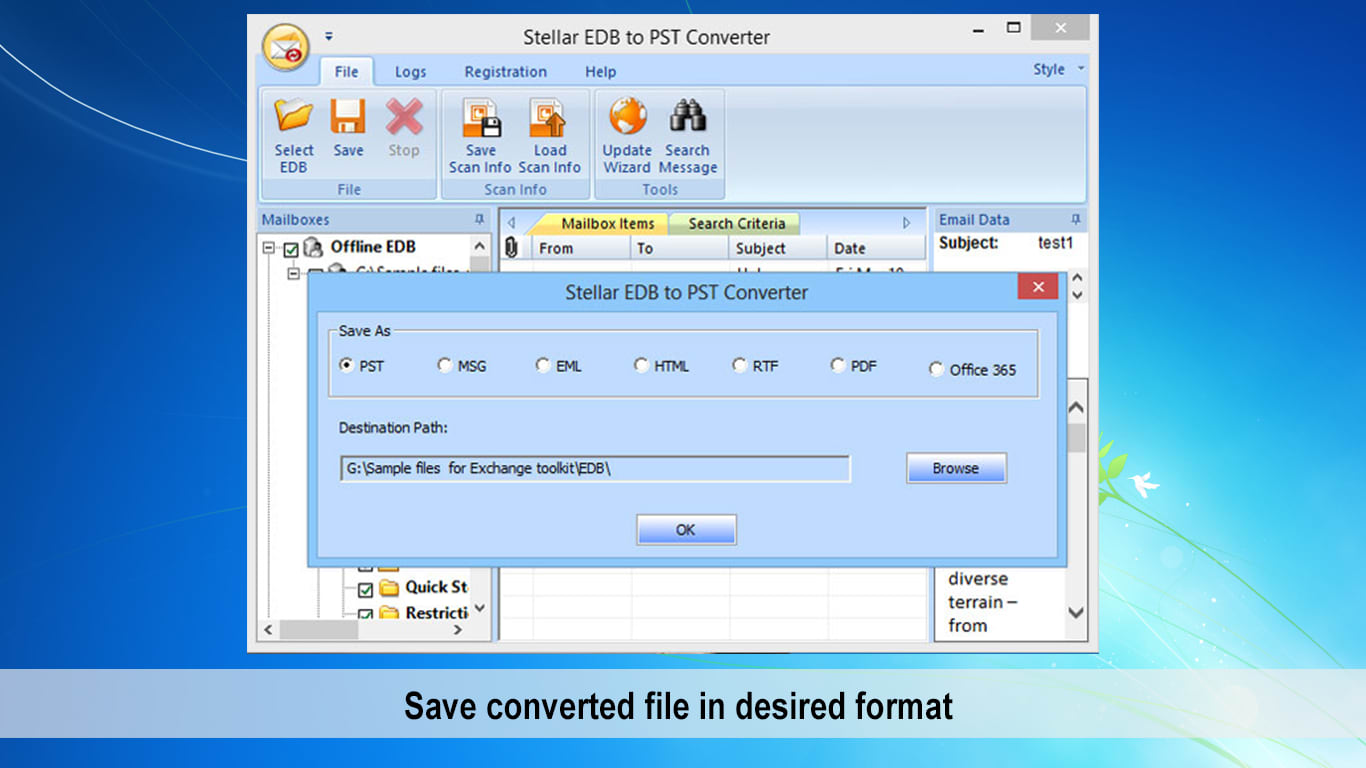The image size is (1366, 768).
Task: Click the left tab-scroll arrow by Mailbox Items
Action: (511, 223)
